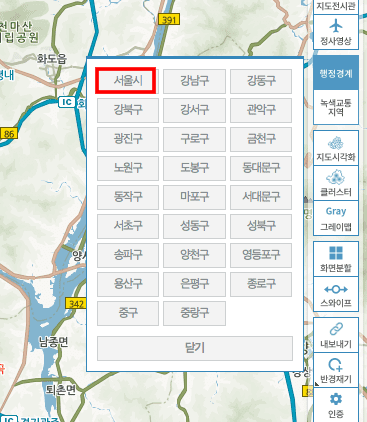Show the 녹색교통 지역 layer
Image resolution: width=367 pixels, height=422 pixels.
tap(336, 107)
